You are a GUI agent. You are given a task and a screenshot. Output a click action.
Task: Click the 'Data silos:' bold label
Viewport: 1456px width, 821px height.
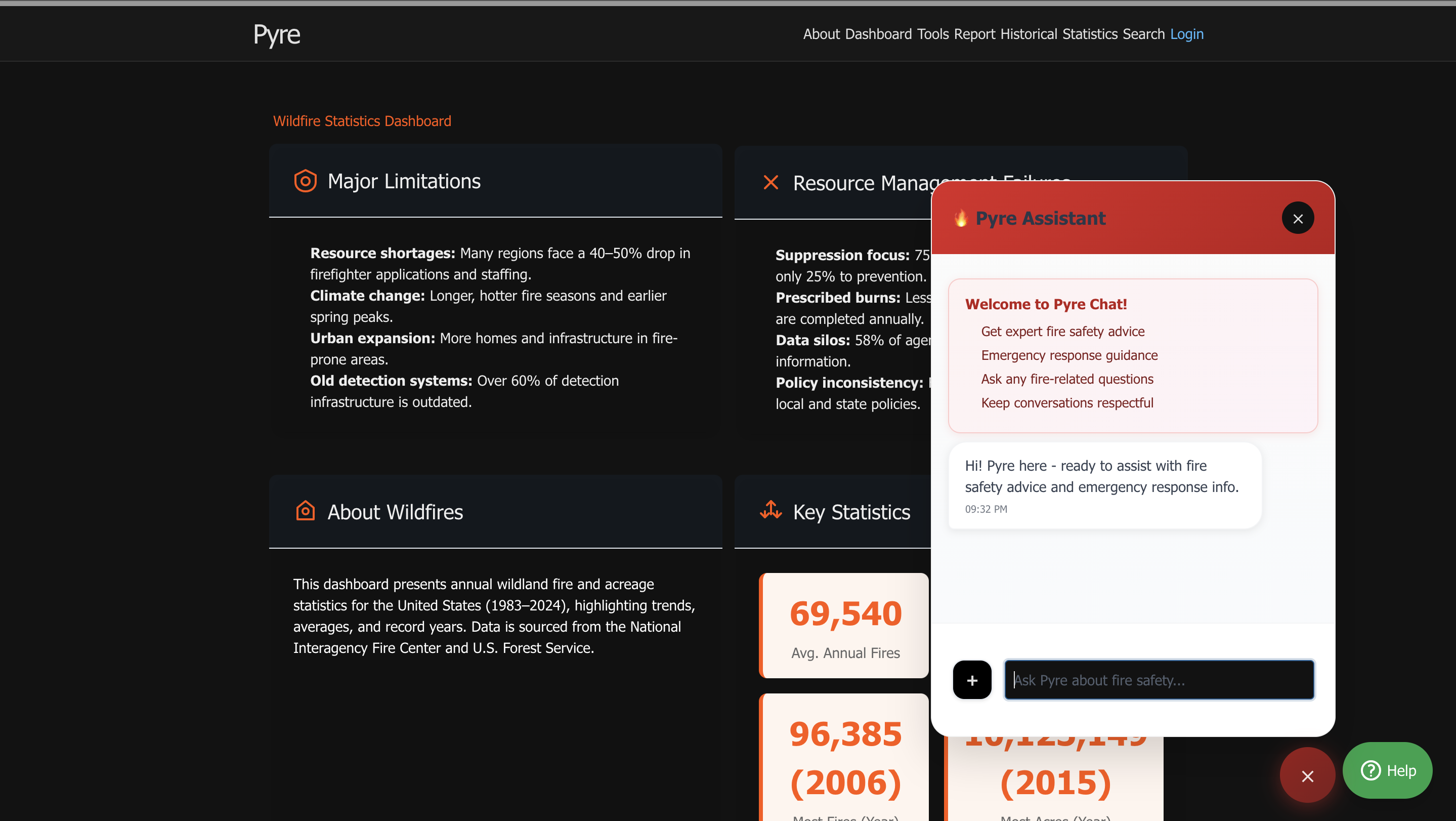(813, 340)
